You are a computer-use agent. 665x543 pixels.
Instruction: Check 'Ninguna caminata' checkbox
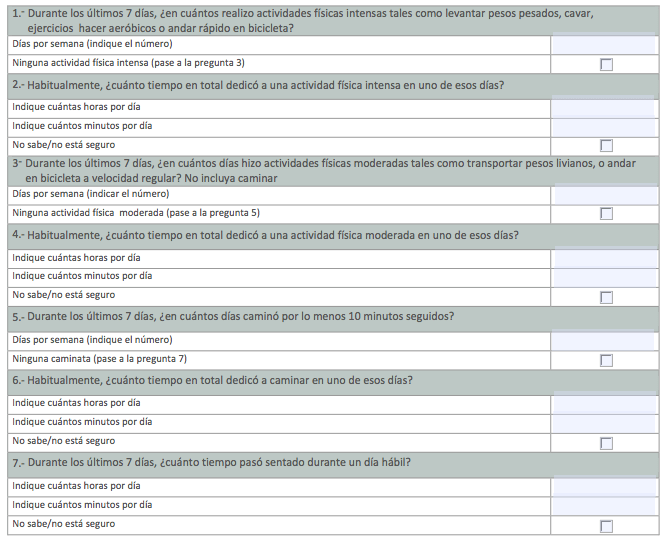tap(606, 360)
